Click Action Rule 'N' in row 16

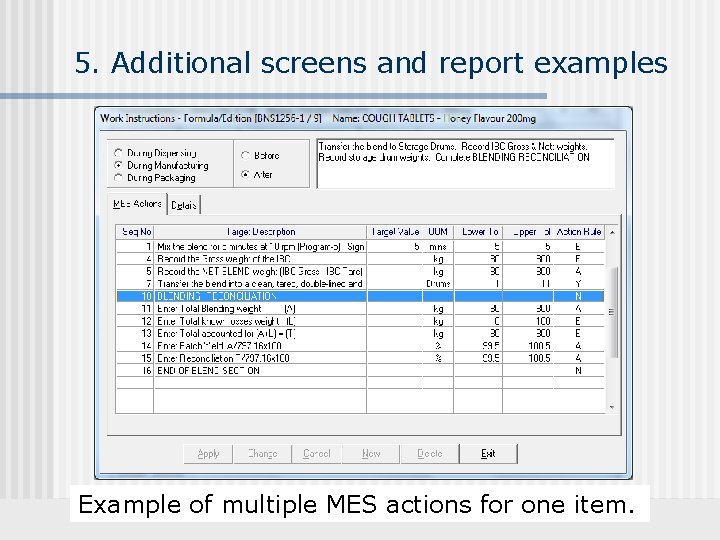click(579, 371)
